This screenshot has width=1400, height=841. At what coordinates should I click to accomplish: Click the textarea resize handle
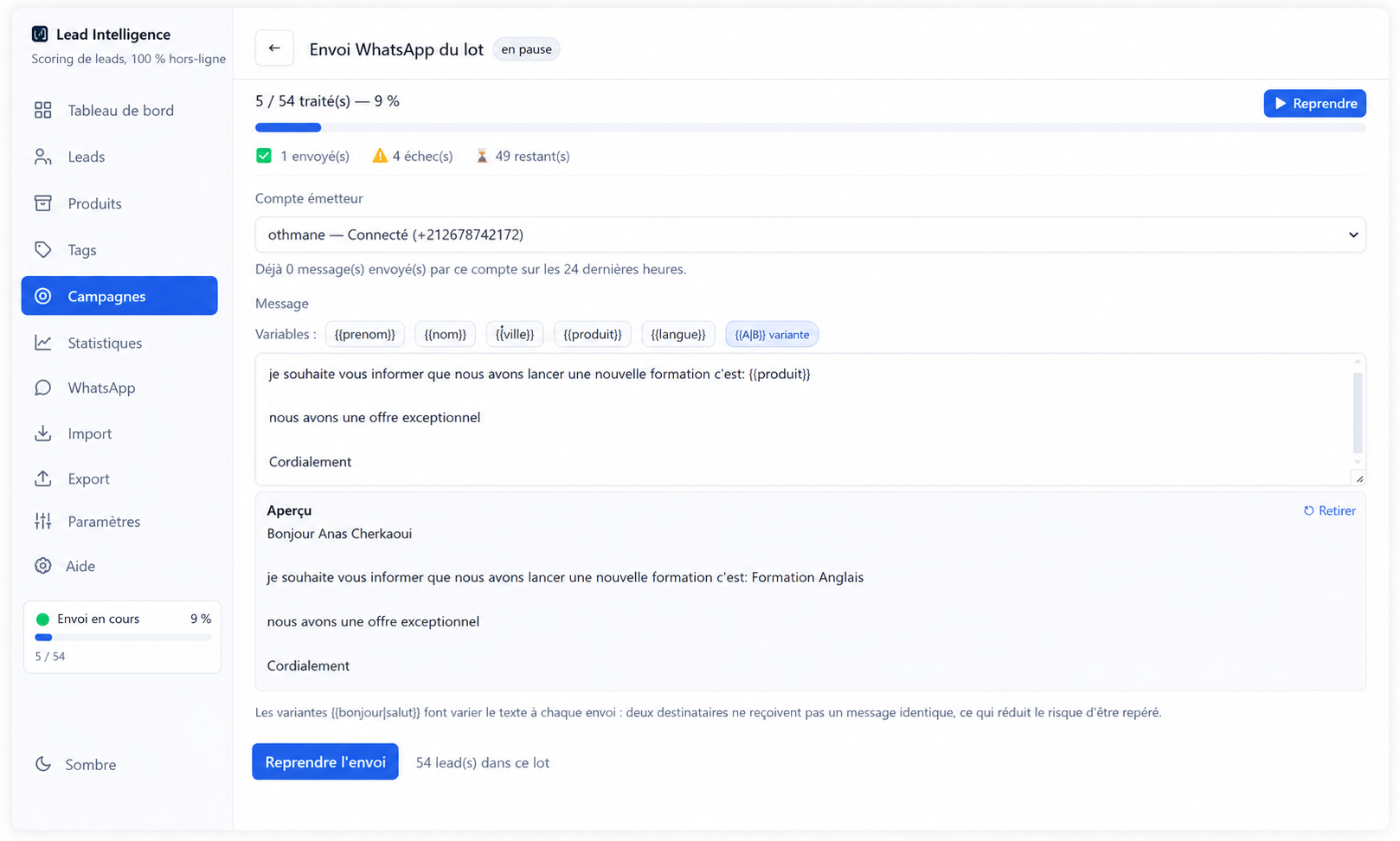(x=1359, y=478)
